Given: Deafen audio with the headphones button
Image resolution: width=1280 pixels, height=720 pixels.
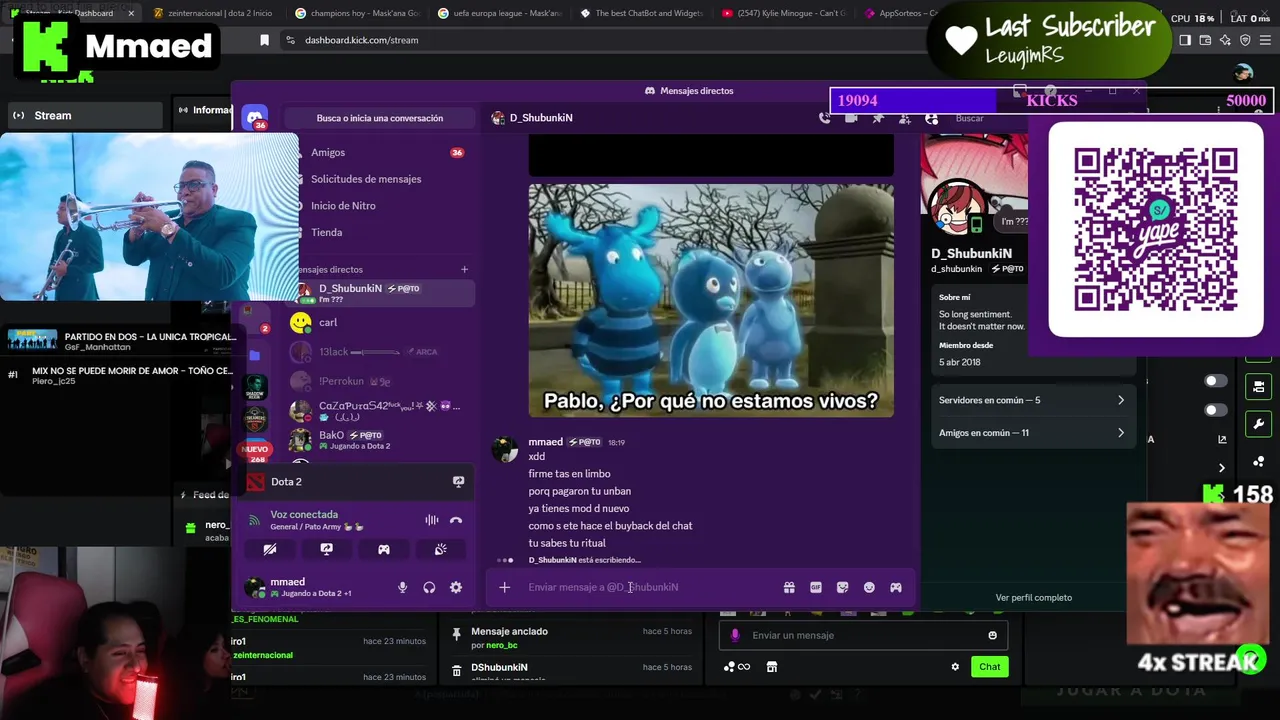Looking at the screenshot, I should click(x=429, y=587).
